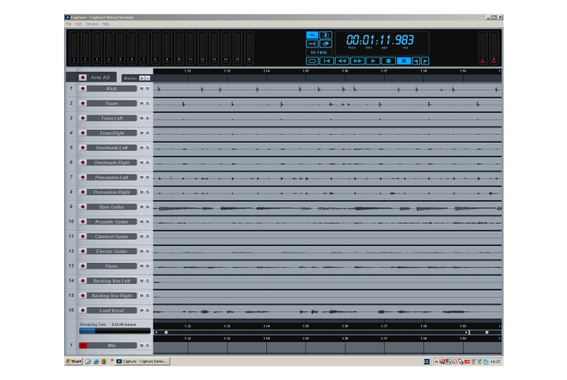This screenshot has height=380, width=567.
Task: Click the remove marker minus button
Action: coord(147,78)
